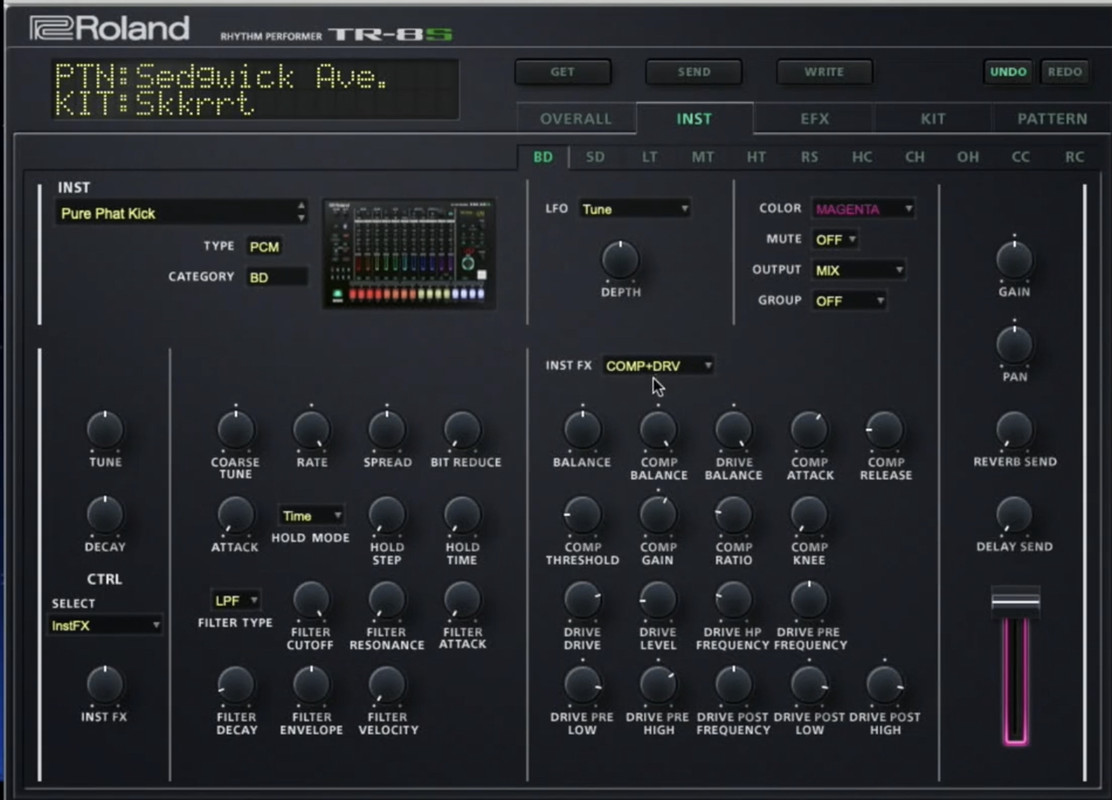Click the FILTER CUTOFF knob
Viewport: 1112px width, 800px height.
coord(311,600)
